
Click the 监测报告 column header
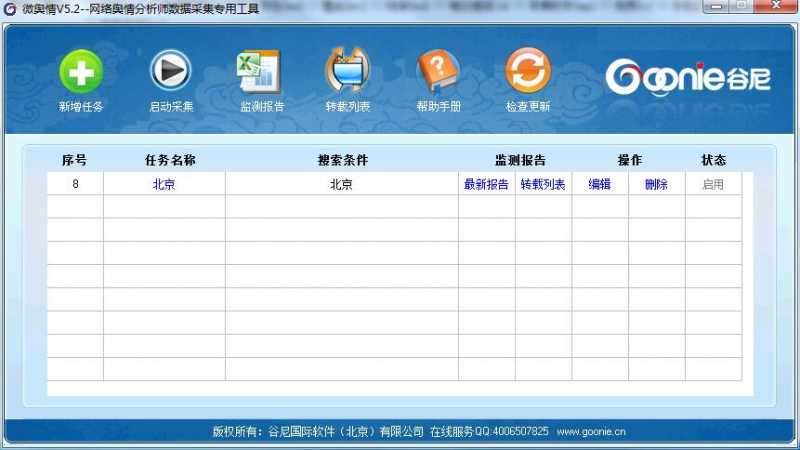pyautogui.click(x=520, y=160)
